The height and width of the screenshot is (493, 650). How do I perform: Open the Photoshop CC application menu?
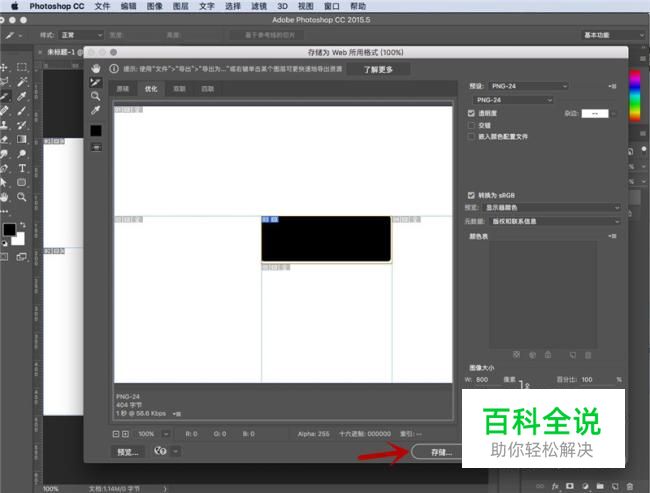(x=57, y=6)
